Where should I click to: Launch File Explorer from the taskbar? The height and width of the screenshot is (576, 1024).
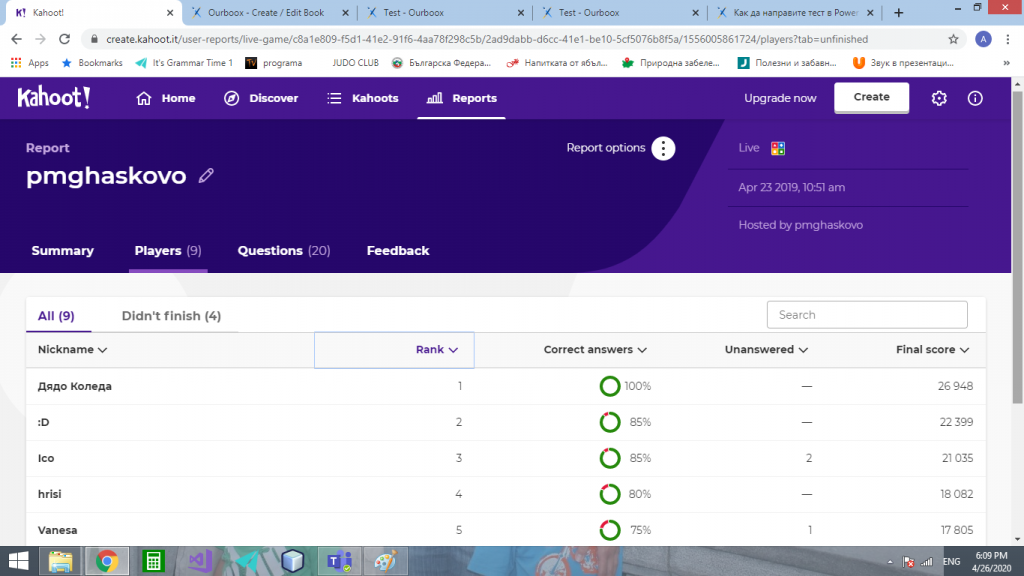61,561
